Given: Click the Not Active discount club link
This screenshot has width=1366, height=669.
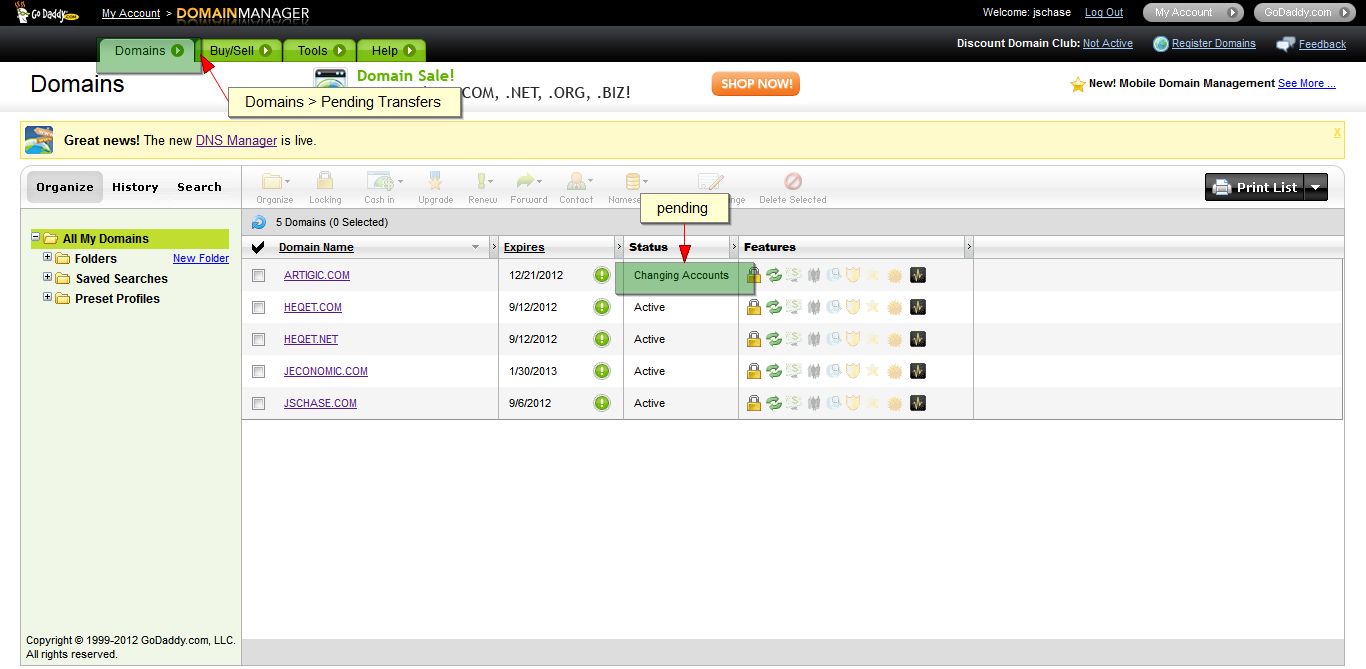Looking at the screenshot, I should [x=1108, y=44].
